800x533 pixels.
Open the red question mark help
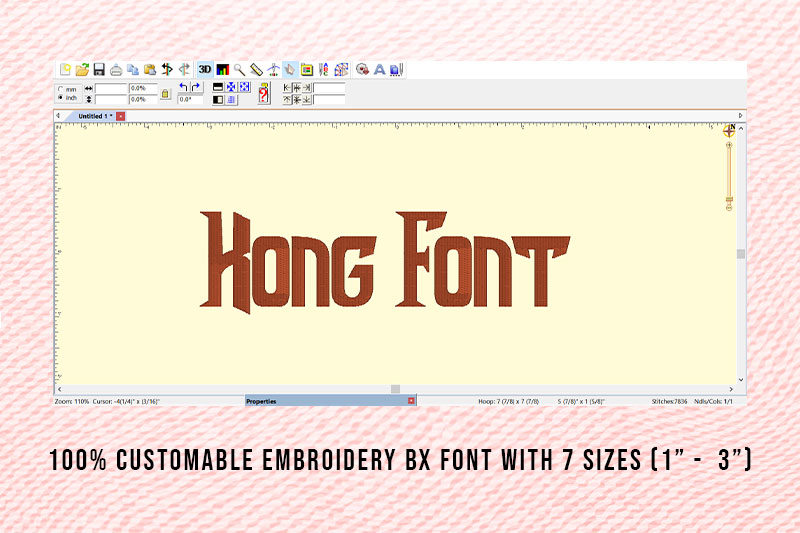[x=264, y=94]
